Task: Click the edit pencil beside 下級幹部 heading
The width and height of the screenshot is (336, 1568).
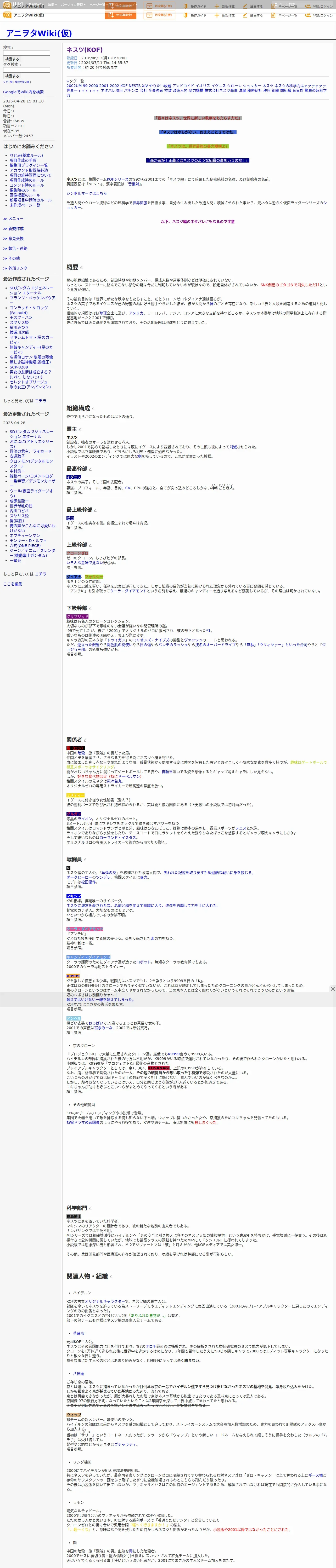Action: point(90,608)
